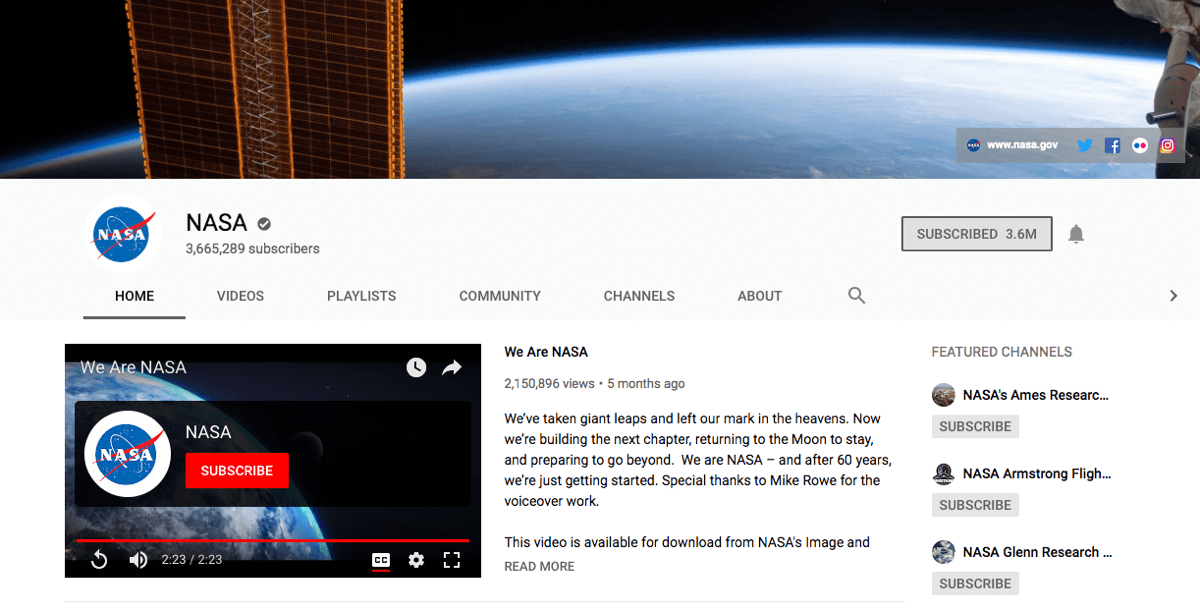Open NASA Armstrong Flight featured channel
The height and width of the screenshot is (612, 1200).
(x=1037, y=474)
